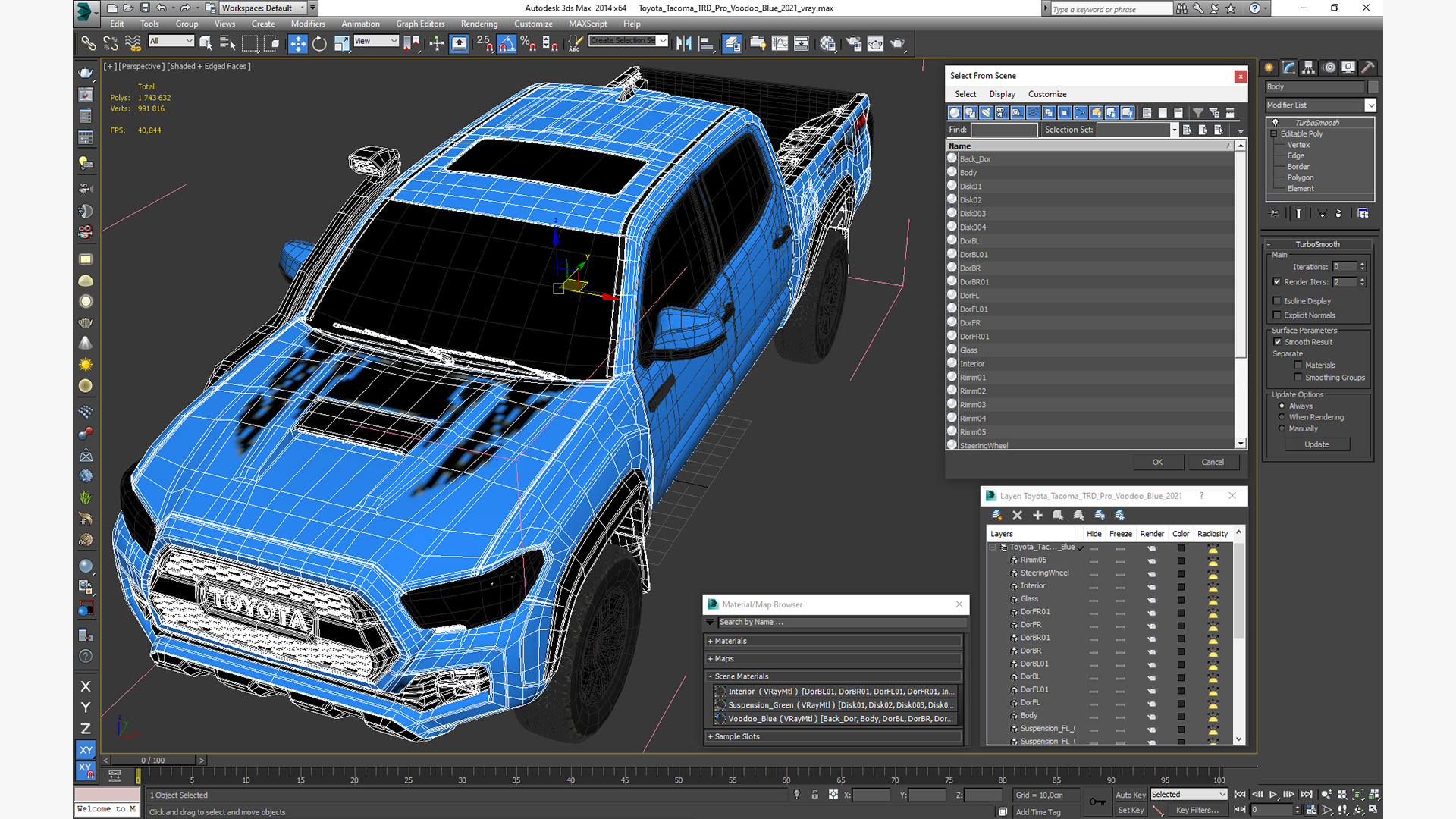Open Selection Set dropdown in Select From Scene
The image size is (1456, 819).
pos(1174,130)
